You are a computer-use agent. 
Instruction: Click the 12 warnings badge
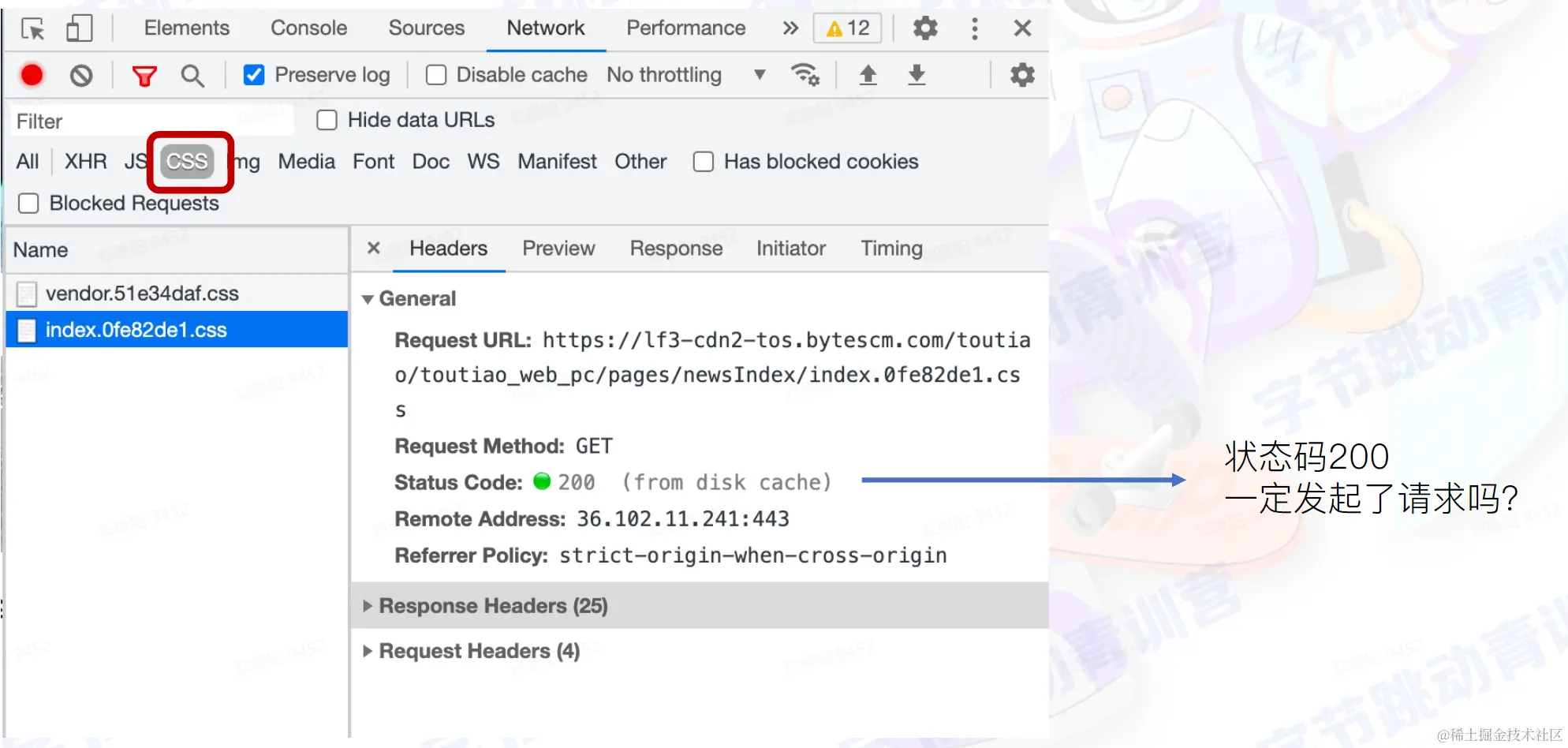[x=847, y=28]
